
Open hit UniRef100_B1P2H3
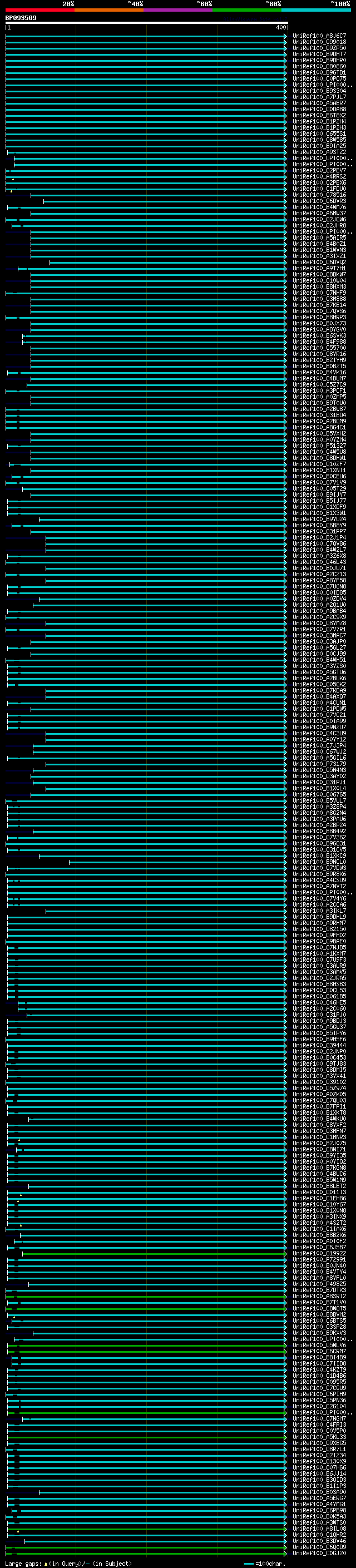319,128
